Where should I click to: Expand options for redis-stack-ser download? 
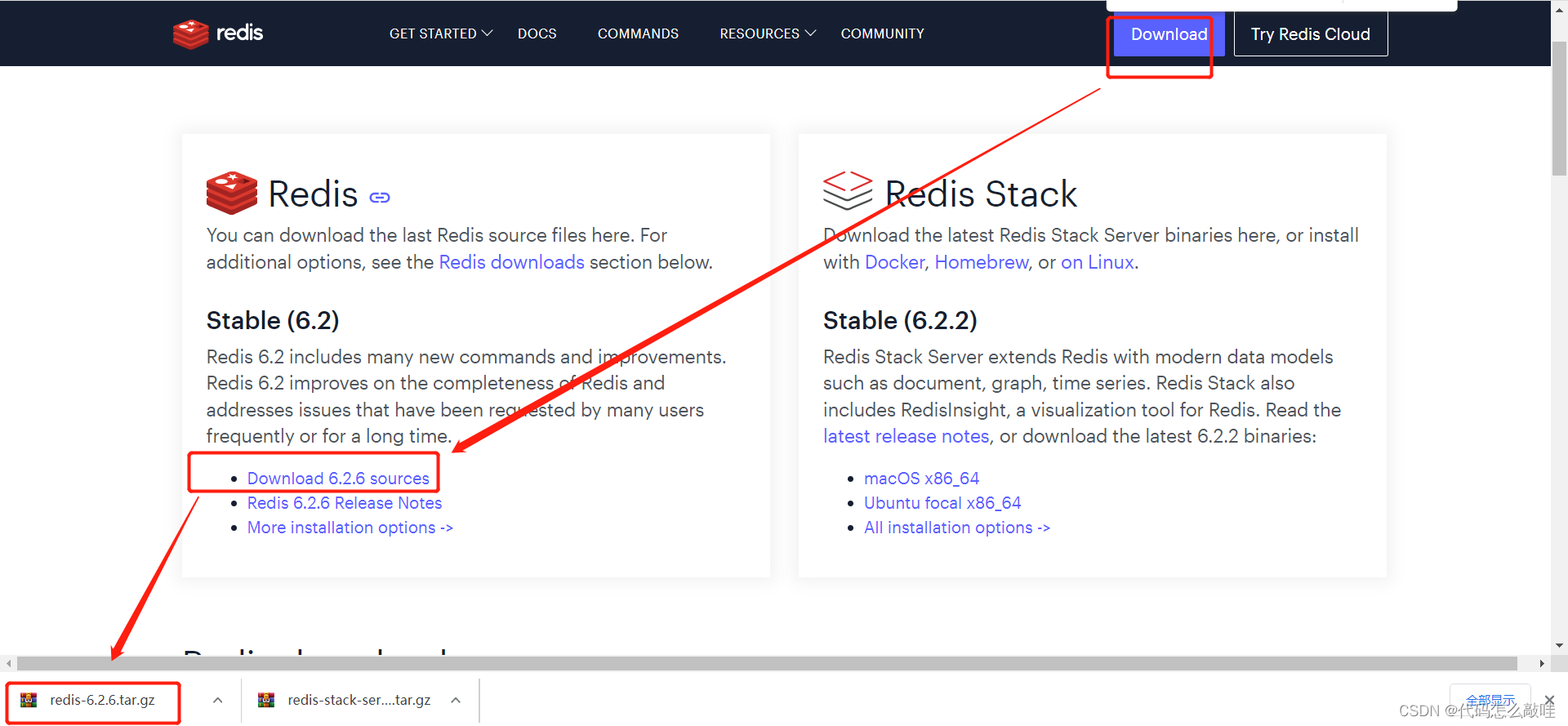pos(456,700)
